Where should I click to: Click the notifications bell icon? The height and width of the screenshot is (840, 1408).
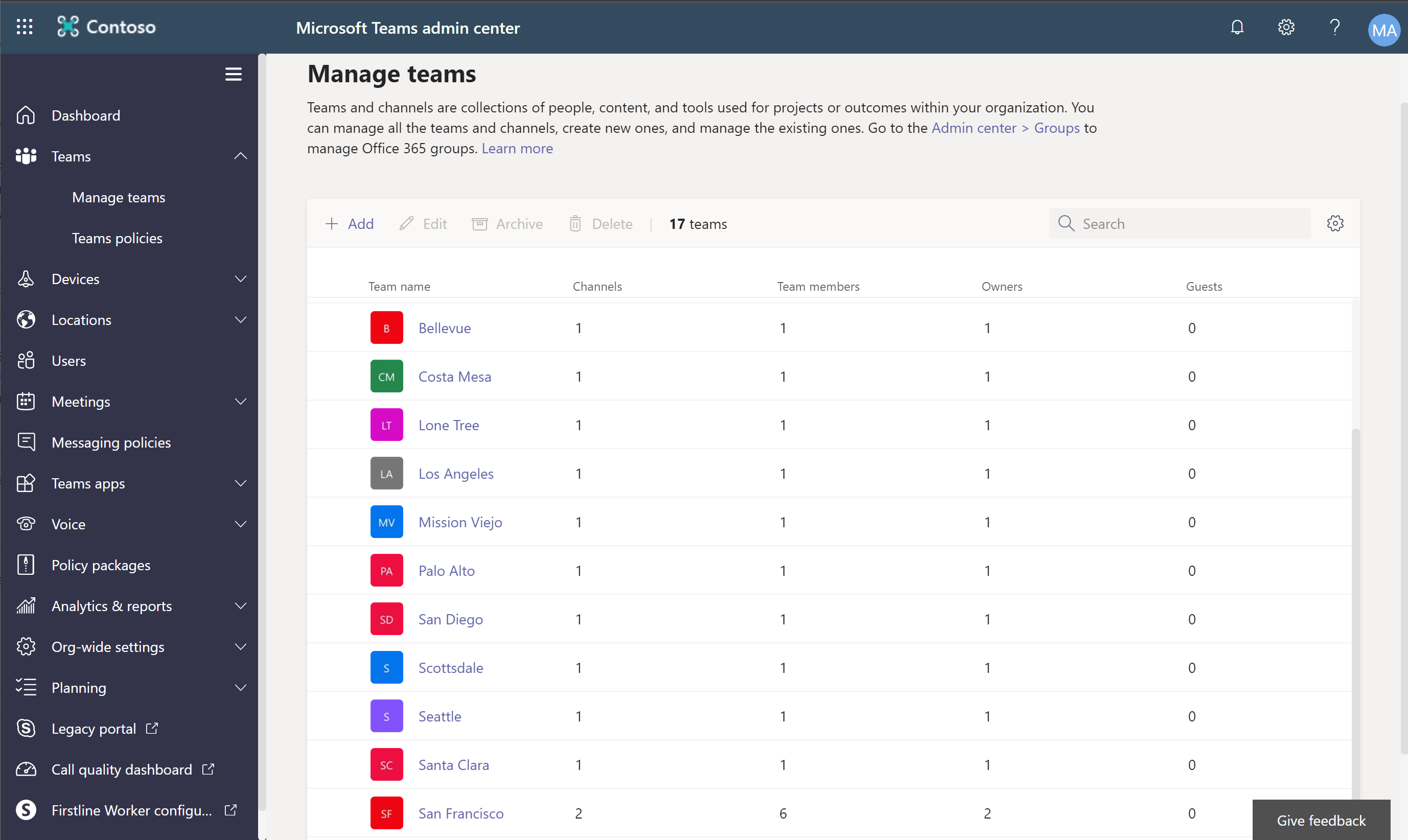tap(1238, 27)
